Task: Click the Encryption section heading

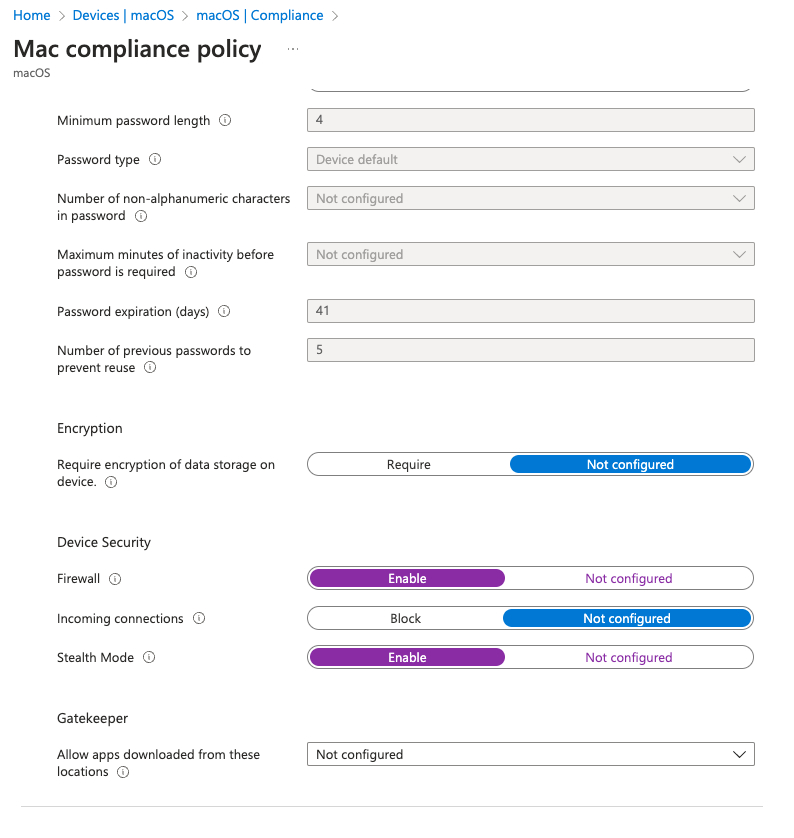Action: click(x=90, y=429)
